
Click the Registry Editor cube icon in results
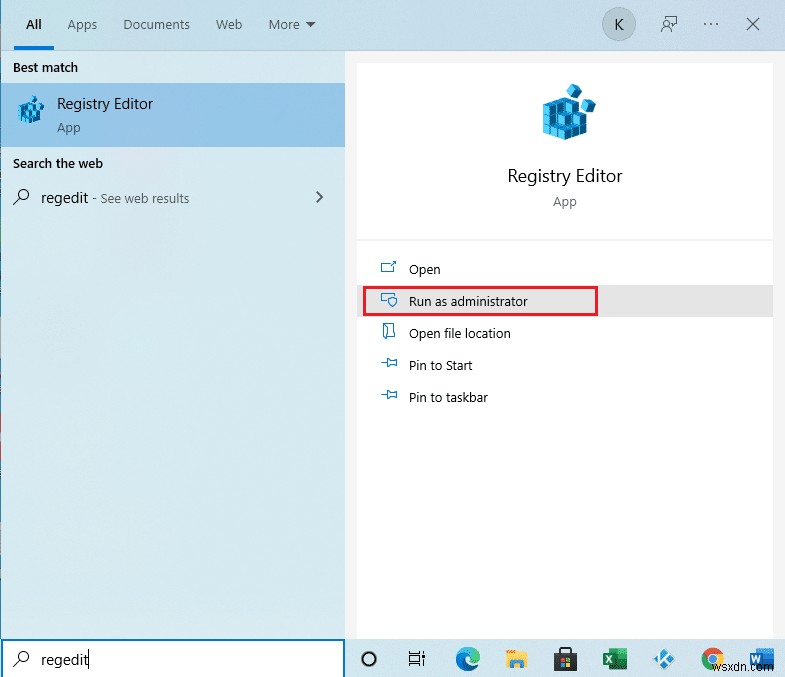[x=31, y=110]
